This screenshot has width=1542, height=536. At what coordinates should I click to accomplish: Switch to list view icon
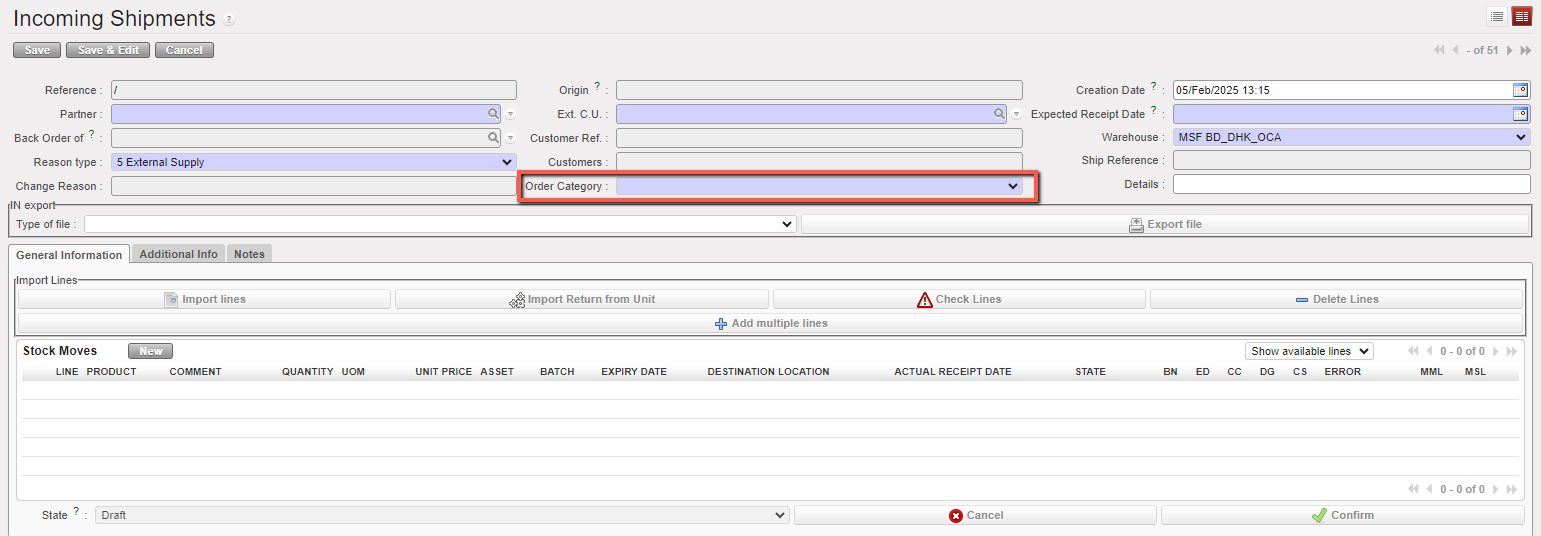click(x=1497, y=16)
